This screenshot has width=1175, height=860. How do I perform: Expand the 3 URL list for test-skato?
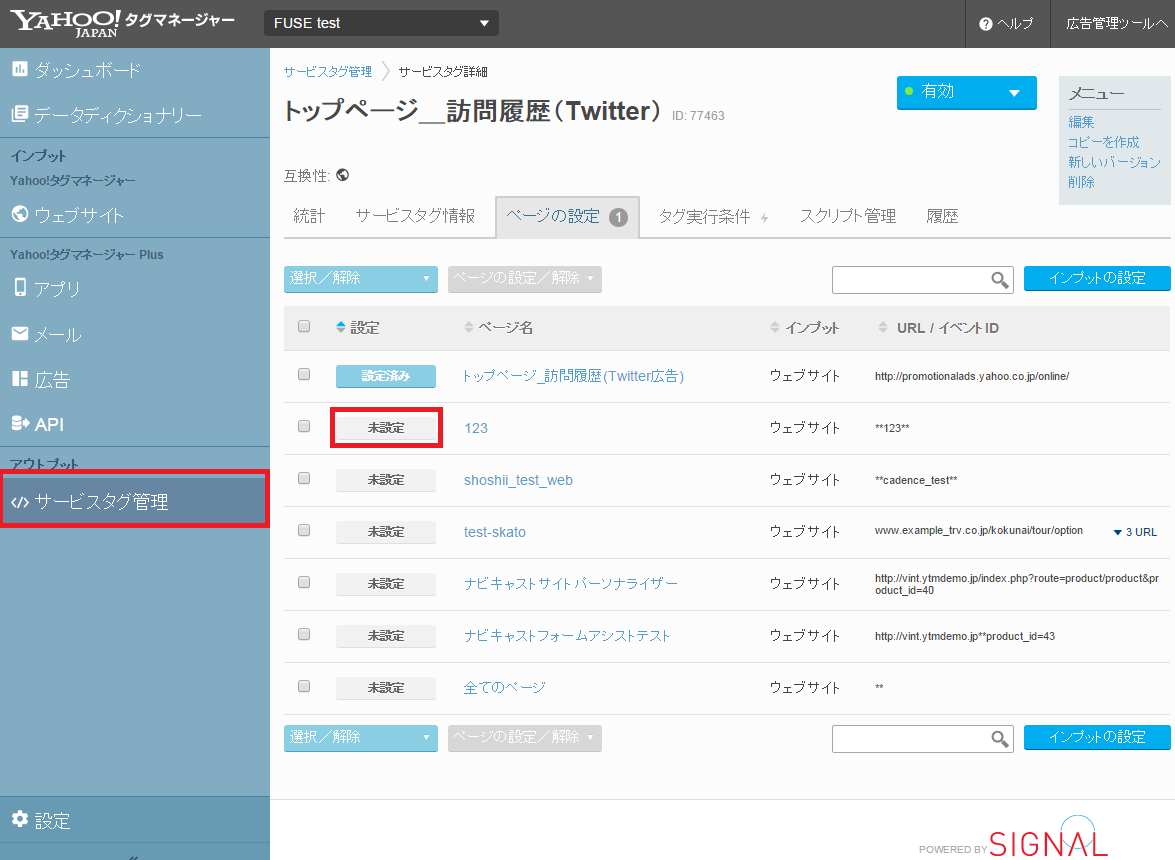1135,532
